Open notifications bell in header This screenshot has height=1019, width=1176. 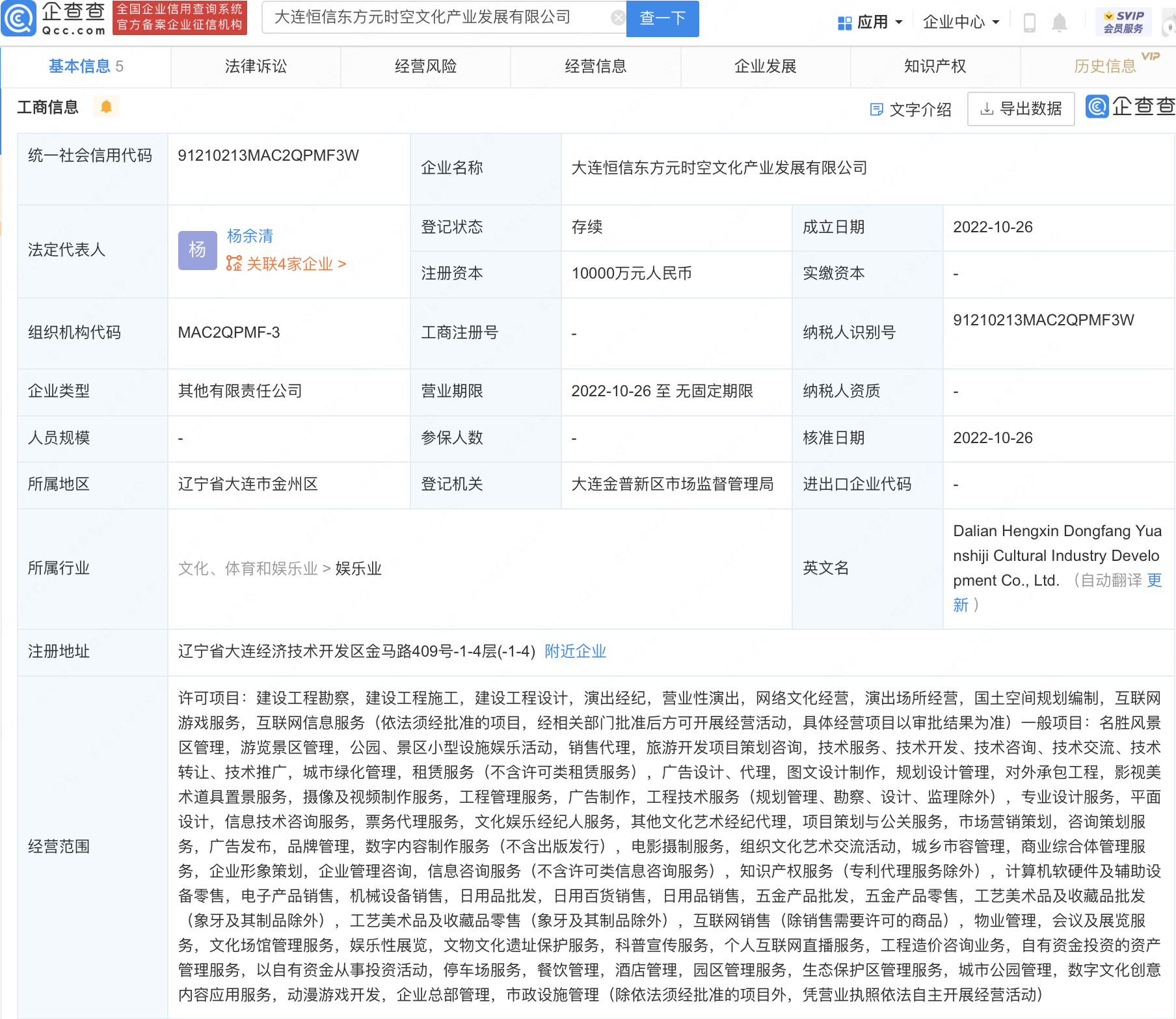(x=1060, y=22)
